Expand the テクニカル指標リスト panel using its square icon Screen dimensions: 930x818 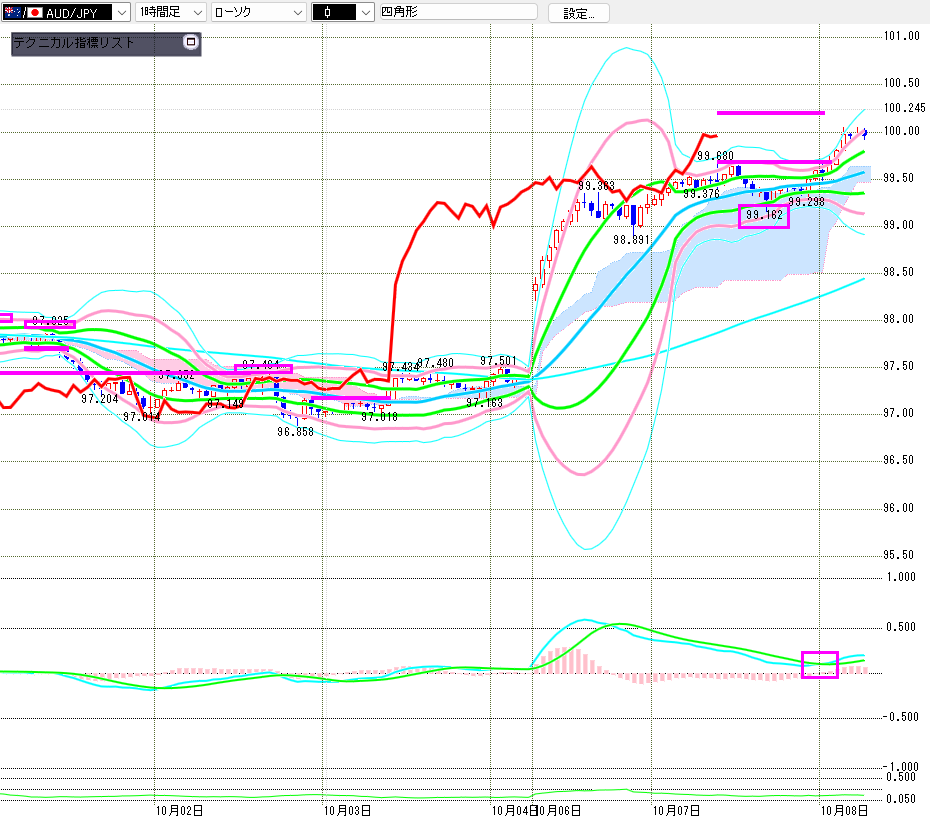(191, 43)
